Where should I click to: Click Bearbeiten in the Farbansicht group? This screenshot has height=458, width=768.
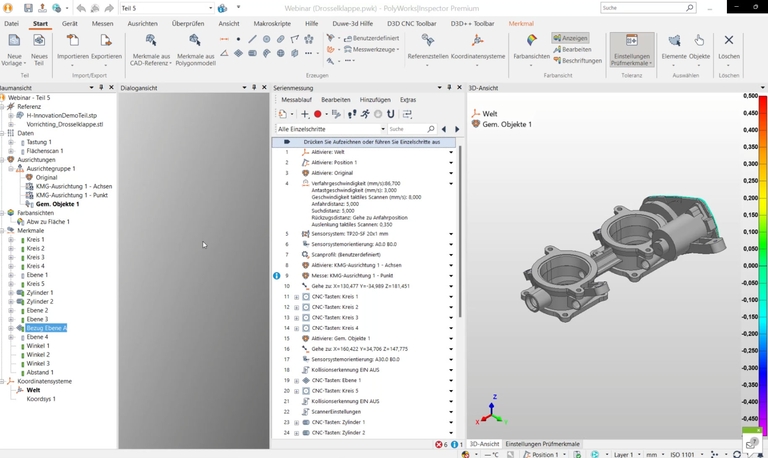(x=572, y=49)
